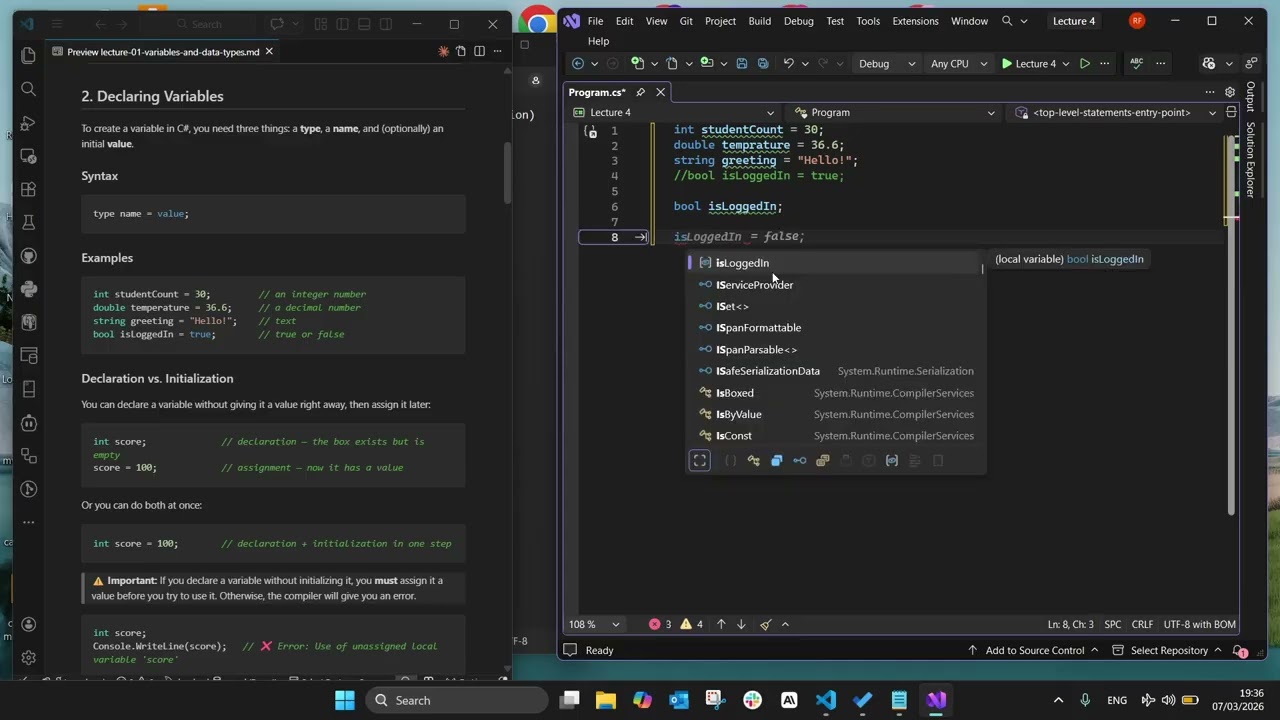Open the Debug configuration dropdown
Viewport: 1280px width, 720px height.
(x=887, y=64)
